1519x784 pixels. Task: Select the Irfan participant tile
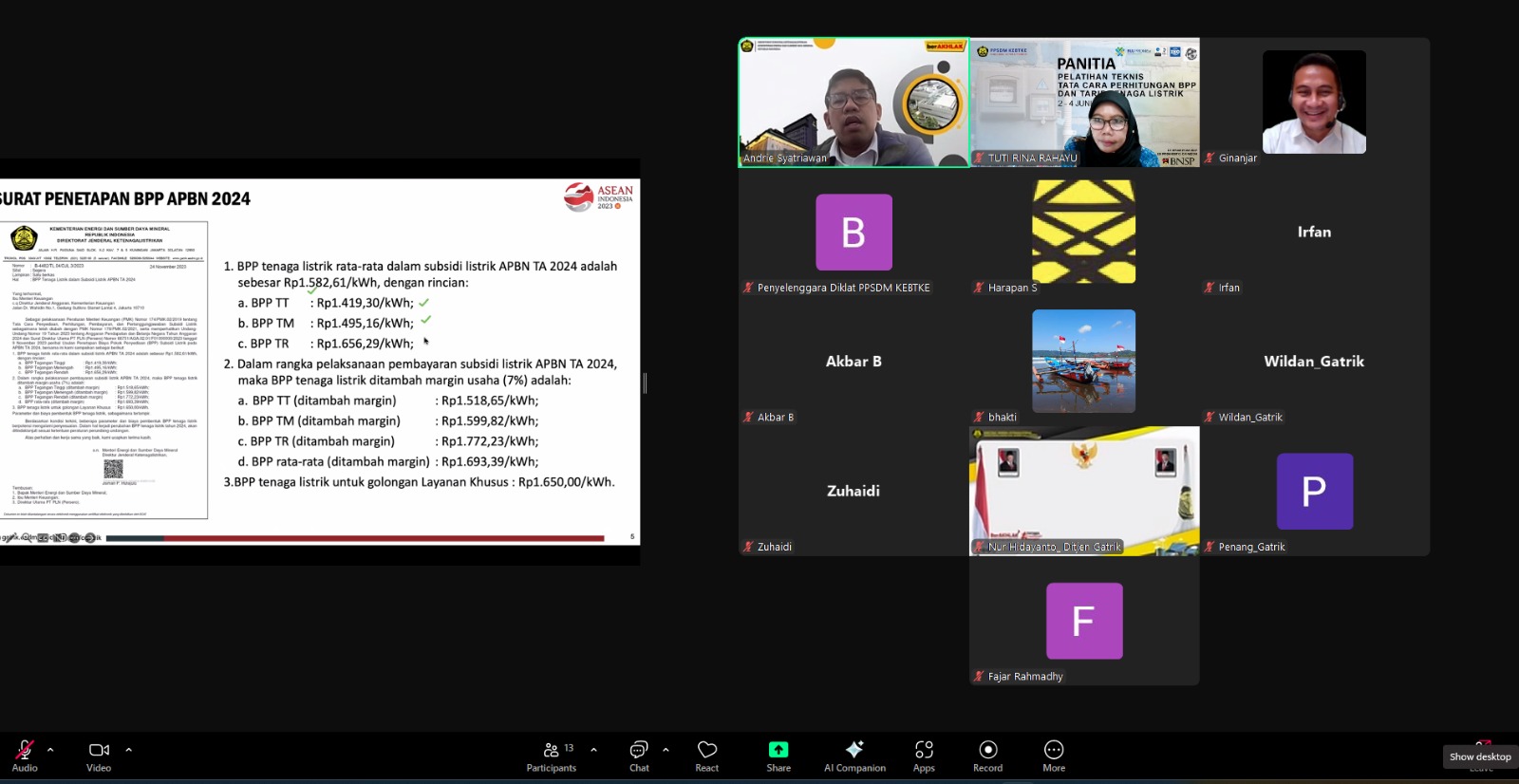(x=1315, y=232)
